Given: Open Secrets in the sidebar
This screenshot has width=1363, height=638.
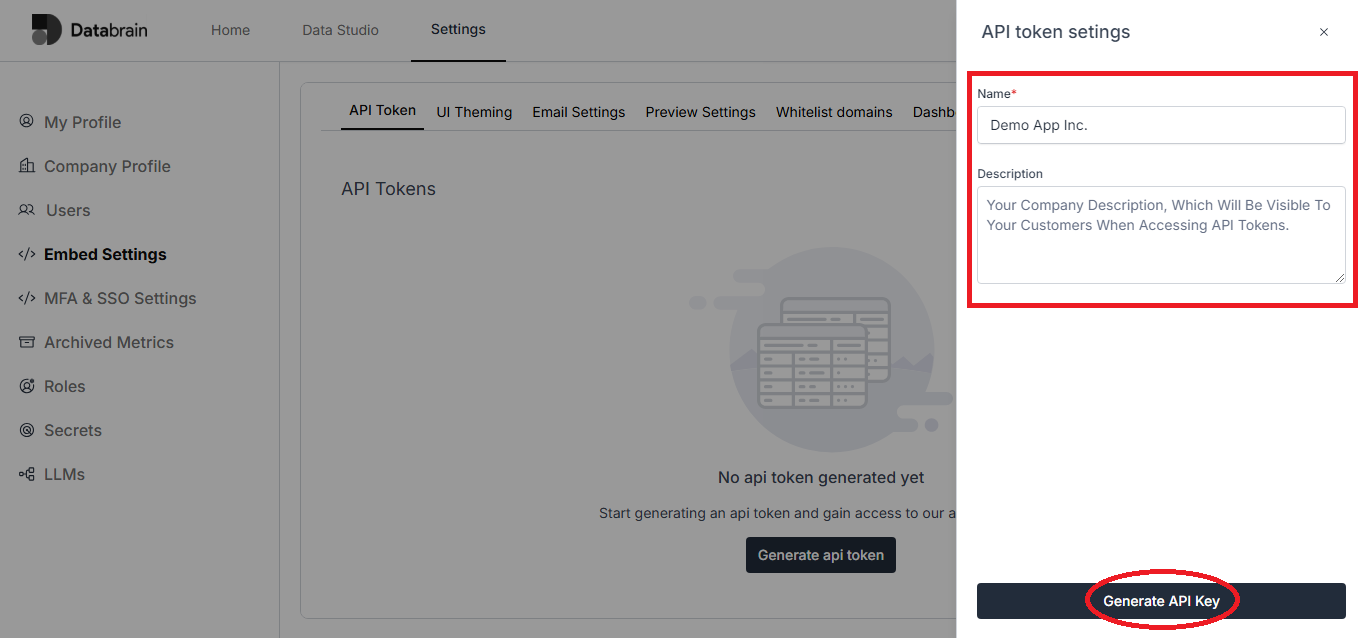Looking at the screenshot, I should [x=73, y=430].
